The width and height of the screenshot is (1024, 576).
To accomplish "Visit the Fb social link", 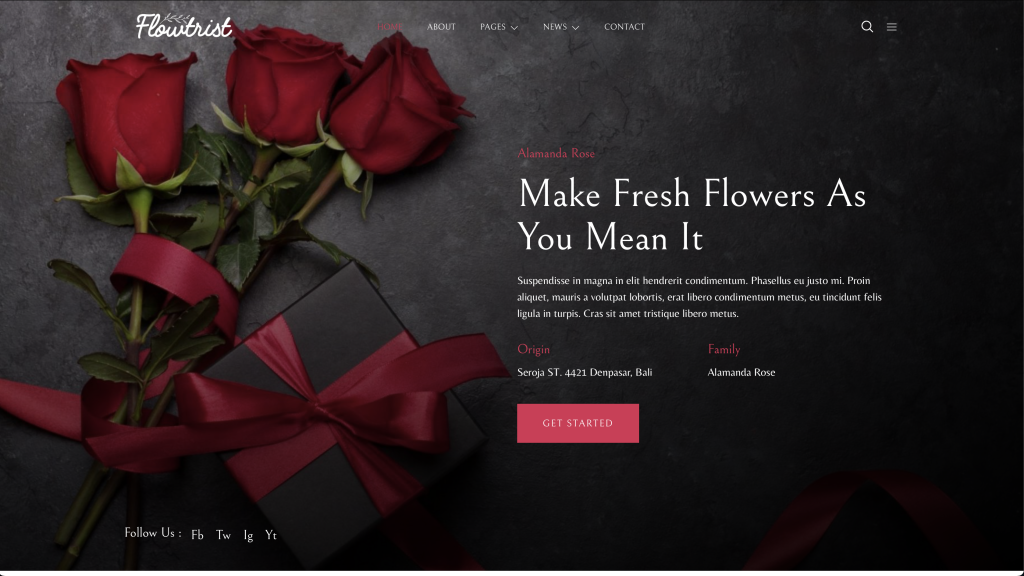I will pyautogui.click(x=197, y=535).
